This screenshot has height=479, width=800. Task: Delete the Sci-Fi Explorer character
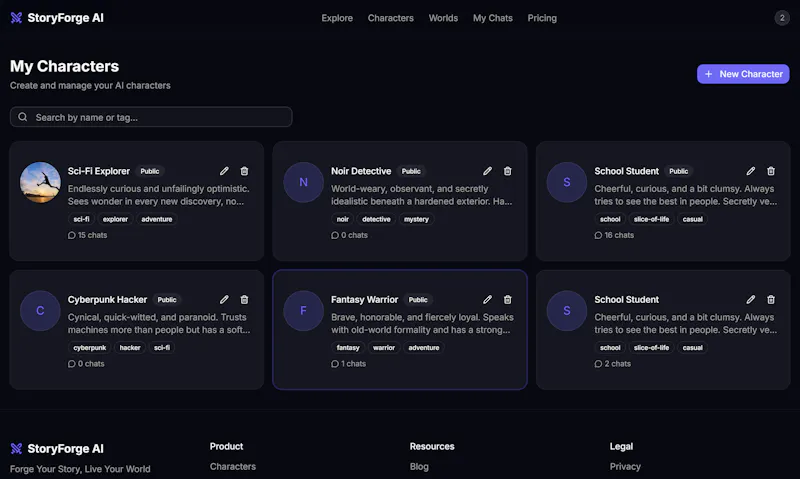point(244,171)
